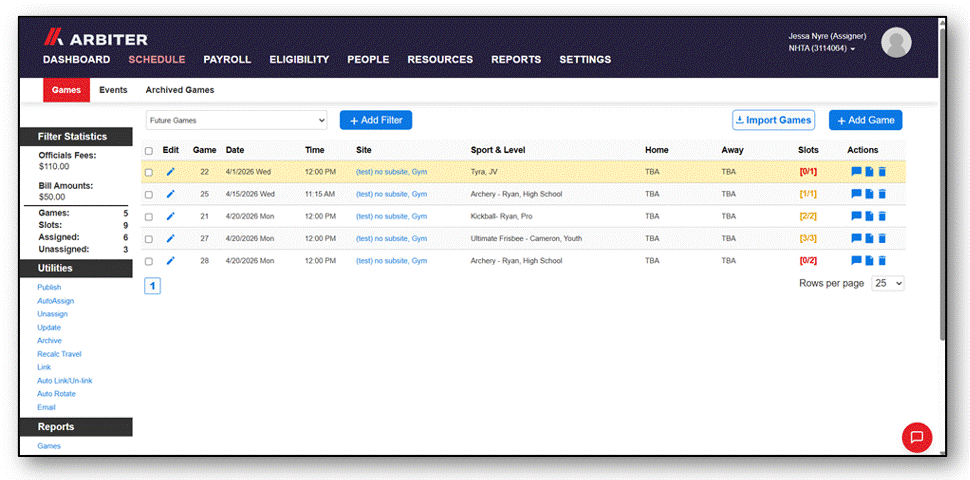Check the box for game 22 row
Screen dimensions: 970x480
(148, 173)
